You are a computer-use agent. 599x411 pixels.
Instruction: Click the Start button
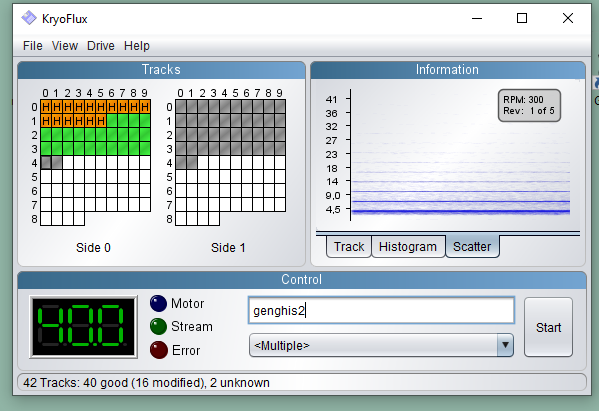(x=548, y=327)
